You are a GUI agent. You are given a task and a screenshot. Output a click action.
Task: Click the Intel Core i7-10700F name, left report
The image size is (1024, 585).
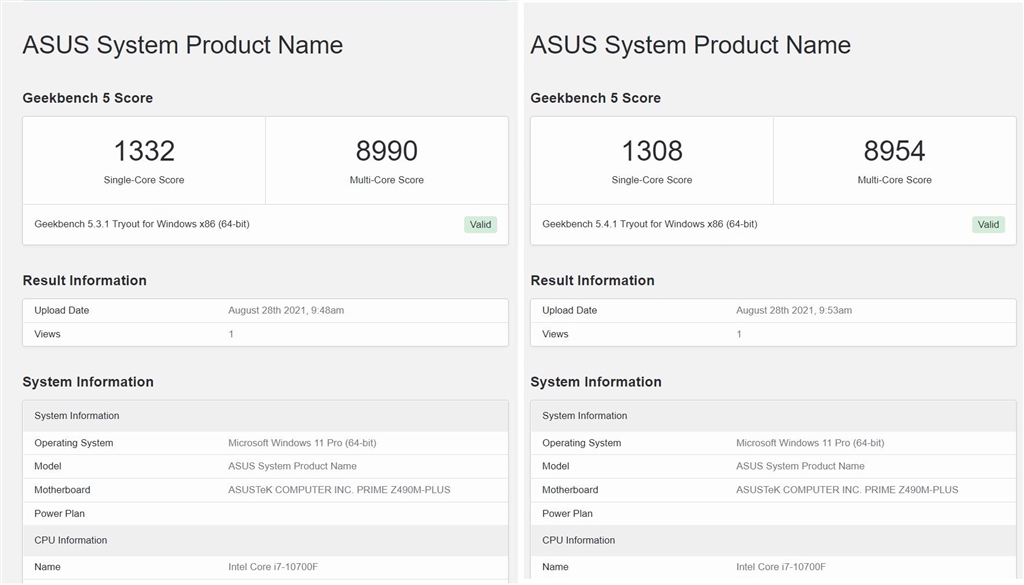[273, 567]
